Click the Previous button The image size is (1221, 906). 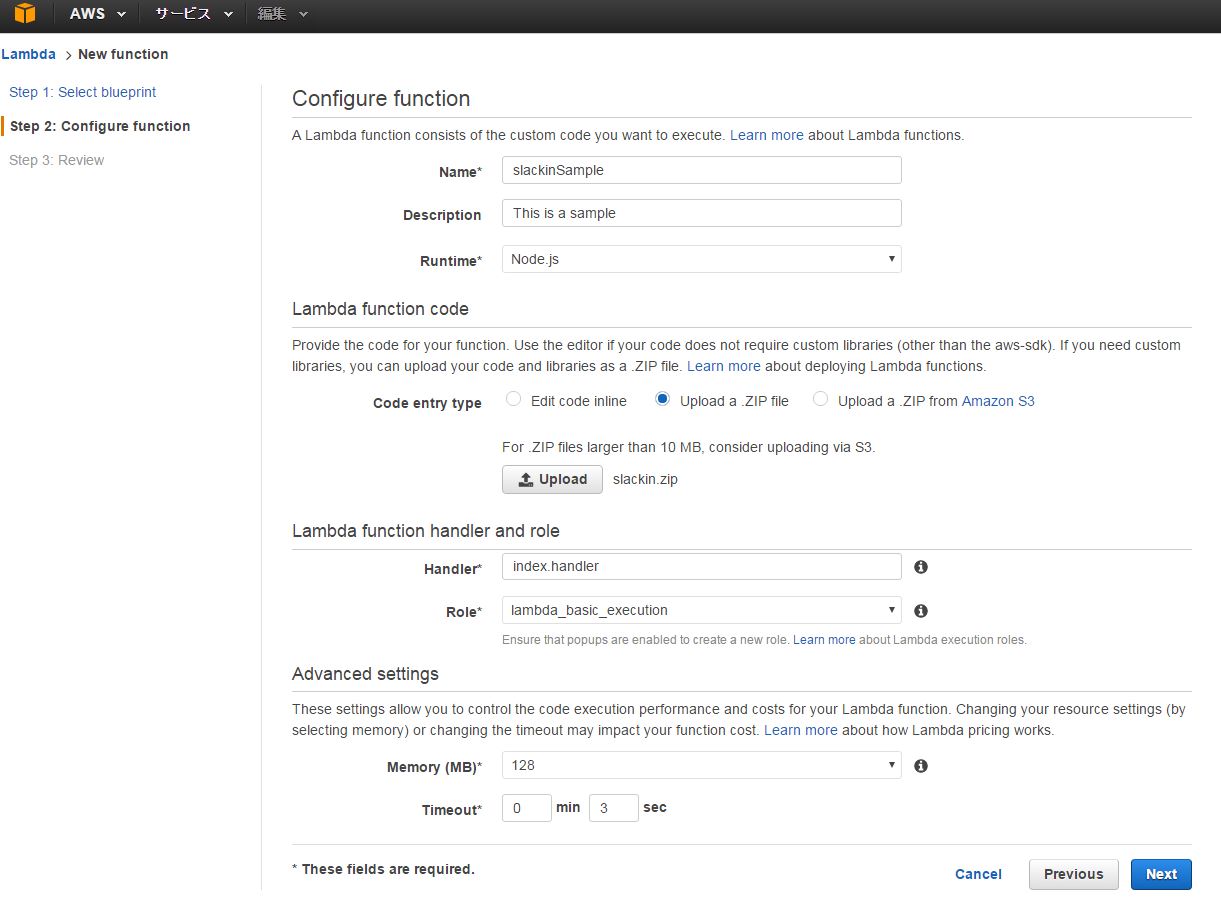1073,874
